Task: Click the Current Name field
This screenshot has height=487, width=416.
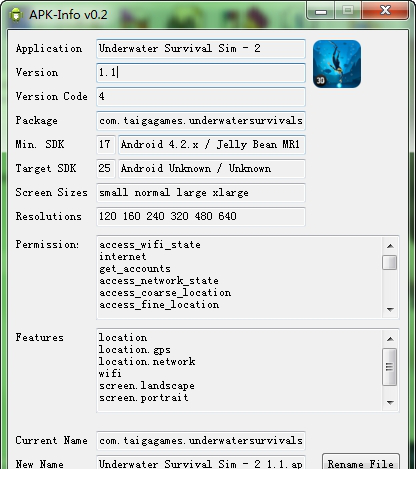Action: (201, 441)
